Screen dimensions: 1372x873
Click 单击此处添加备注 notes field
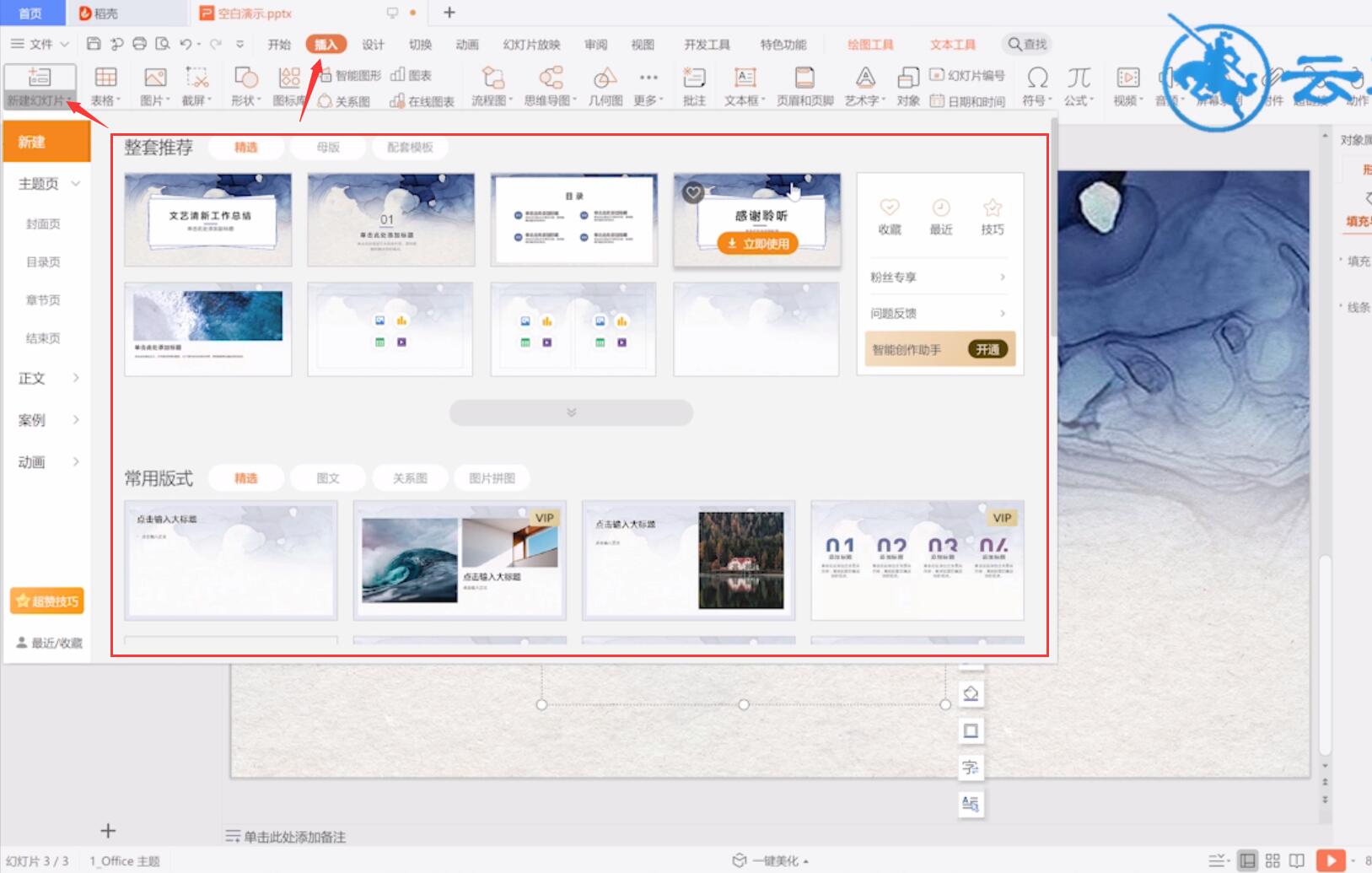coord(294,837)
